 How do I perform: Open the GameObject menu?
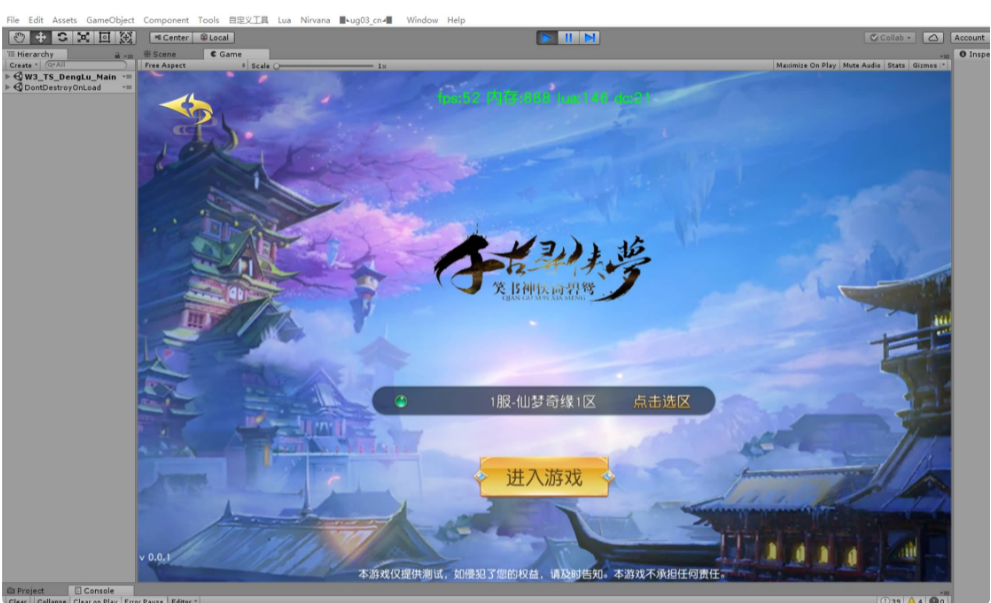[x=110, y=20]
